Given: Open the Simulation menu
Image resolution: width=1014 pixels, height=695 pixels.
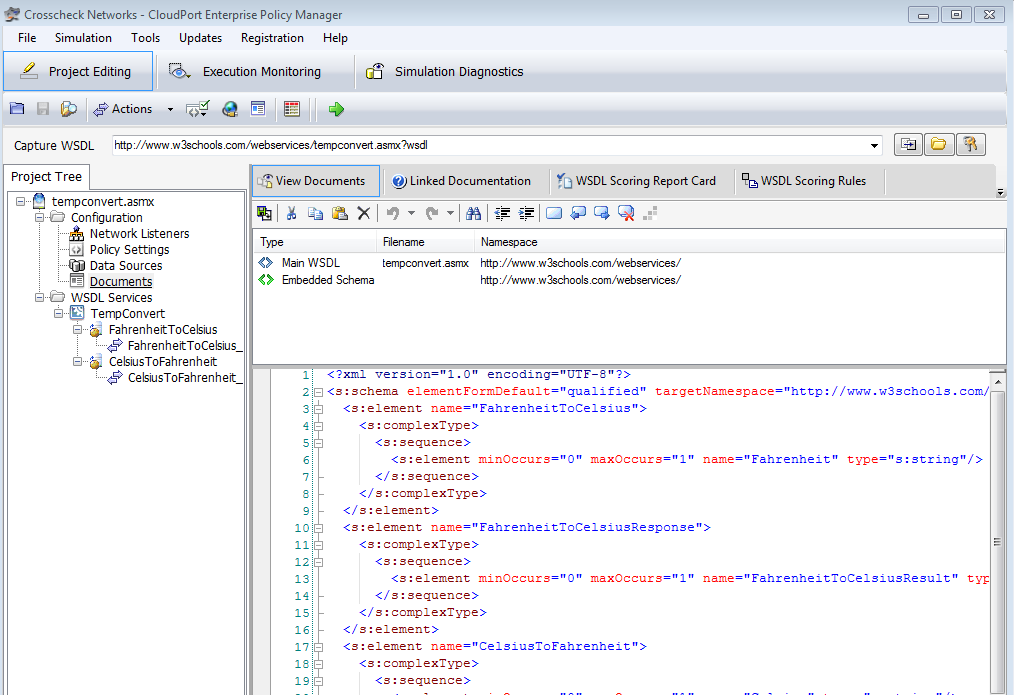Looking at the screenshot, I should click(x=83, y=38).
